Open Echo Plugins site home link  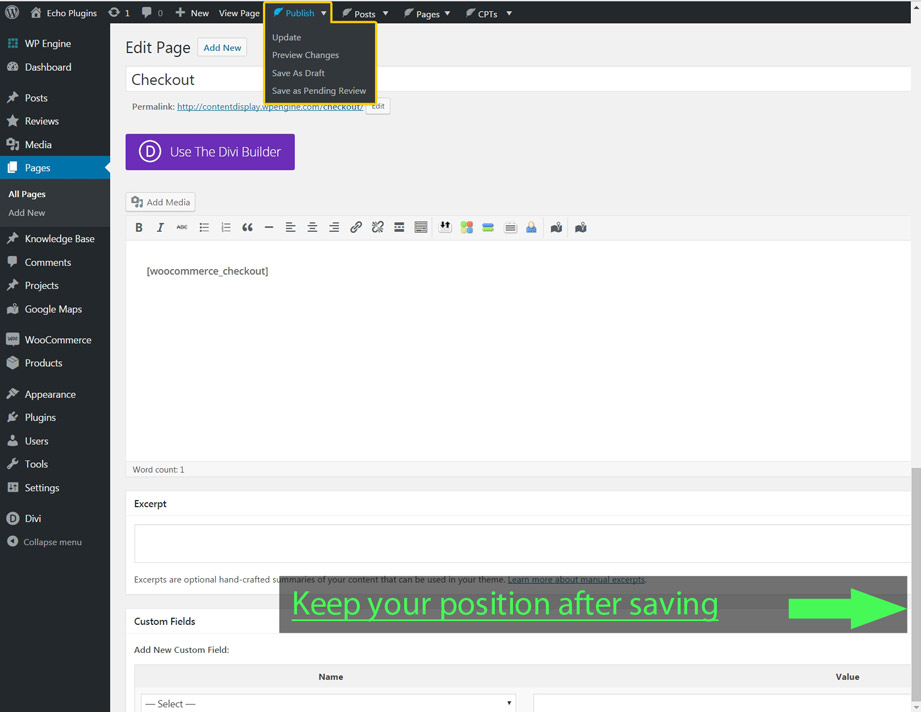[63, 13]
